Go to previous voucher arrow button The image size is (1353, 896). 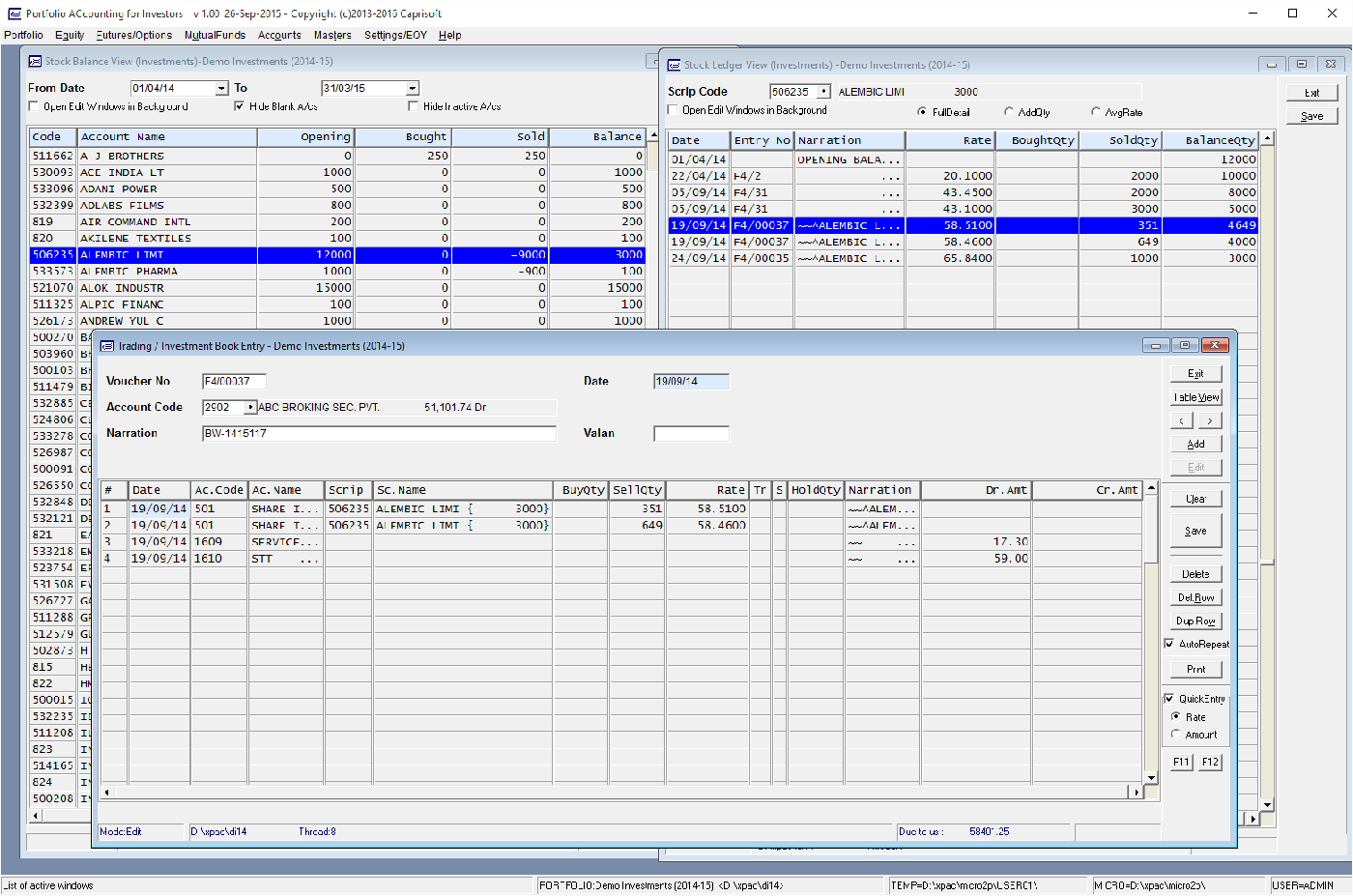[1182, 420]
